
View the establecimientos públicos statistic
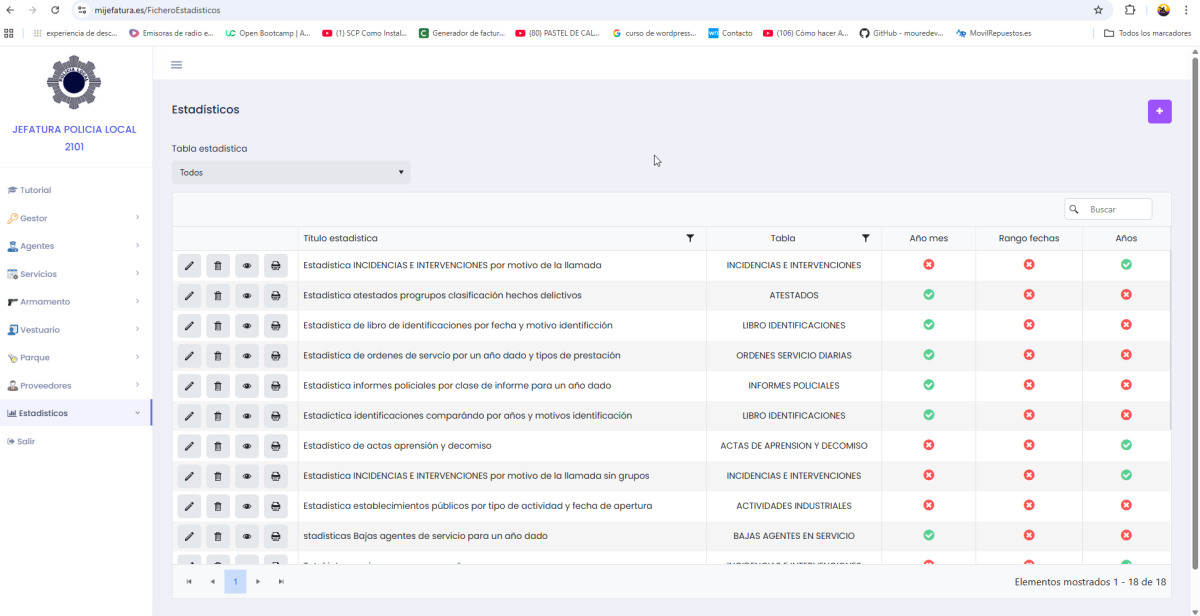point(247,506)
